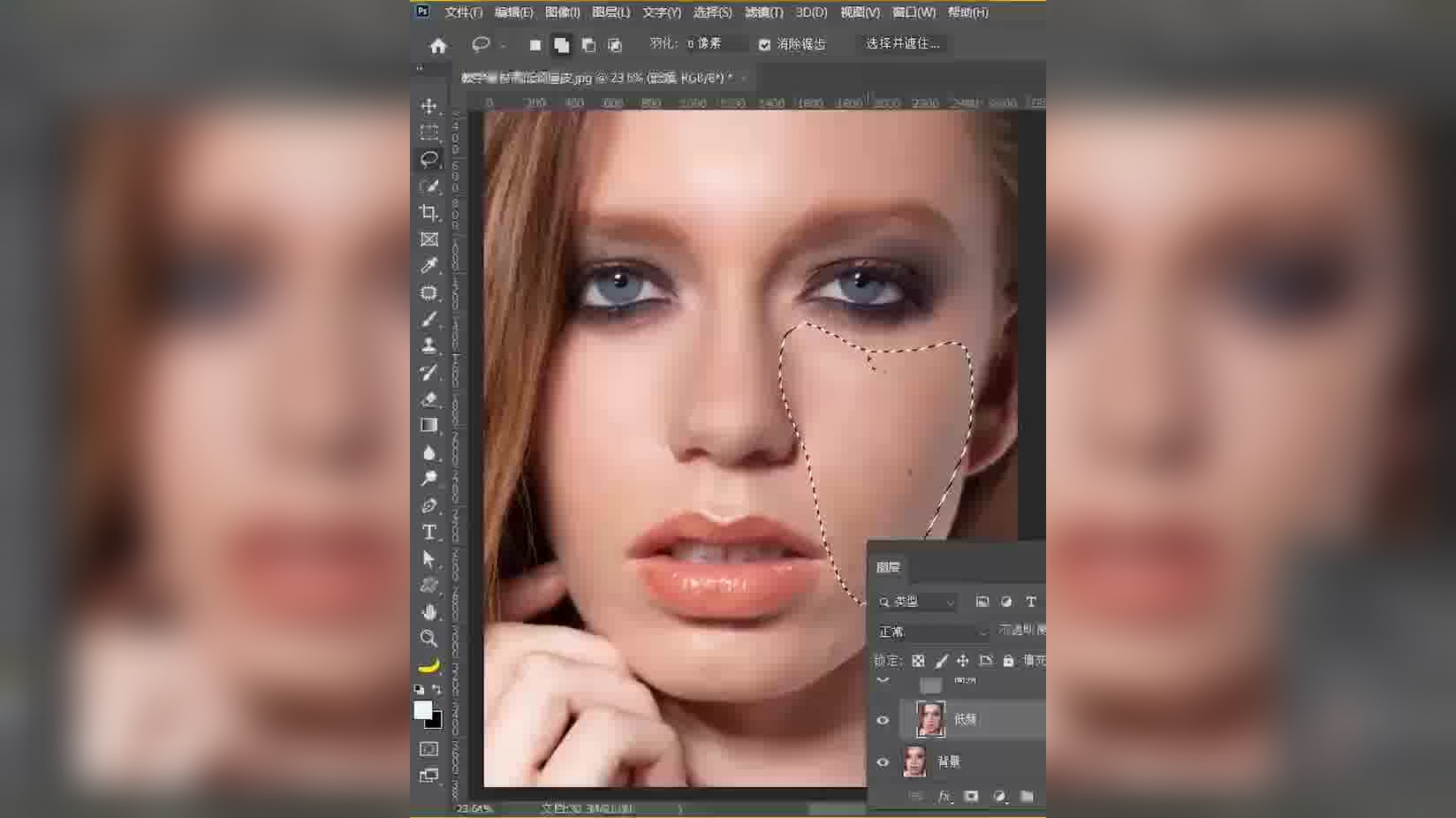Image resolution: width=1456 pixels, height=818 pixels.
Task: Toggle the anti-alias (消除锯齿) checkbox
Action: (x=764, y=44)
